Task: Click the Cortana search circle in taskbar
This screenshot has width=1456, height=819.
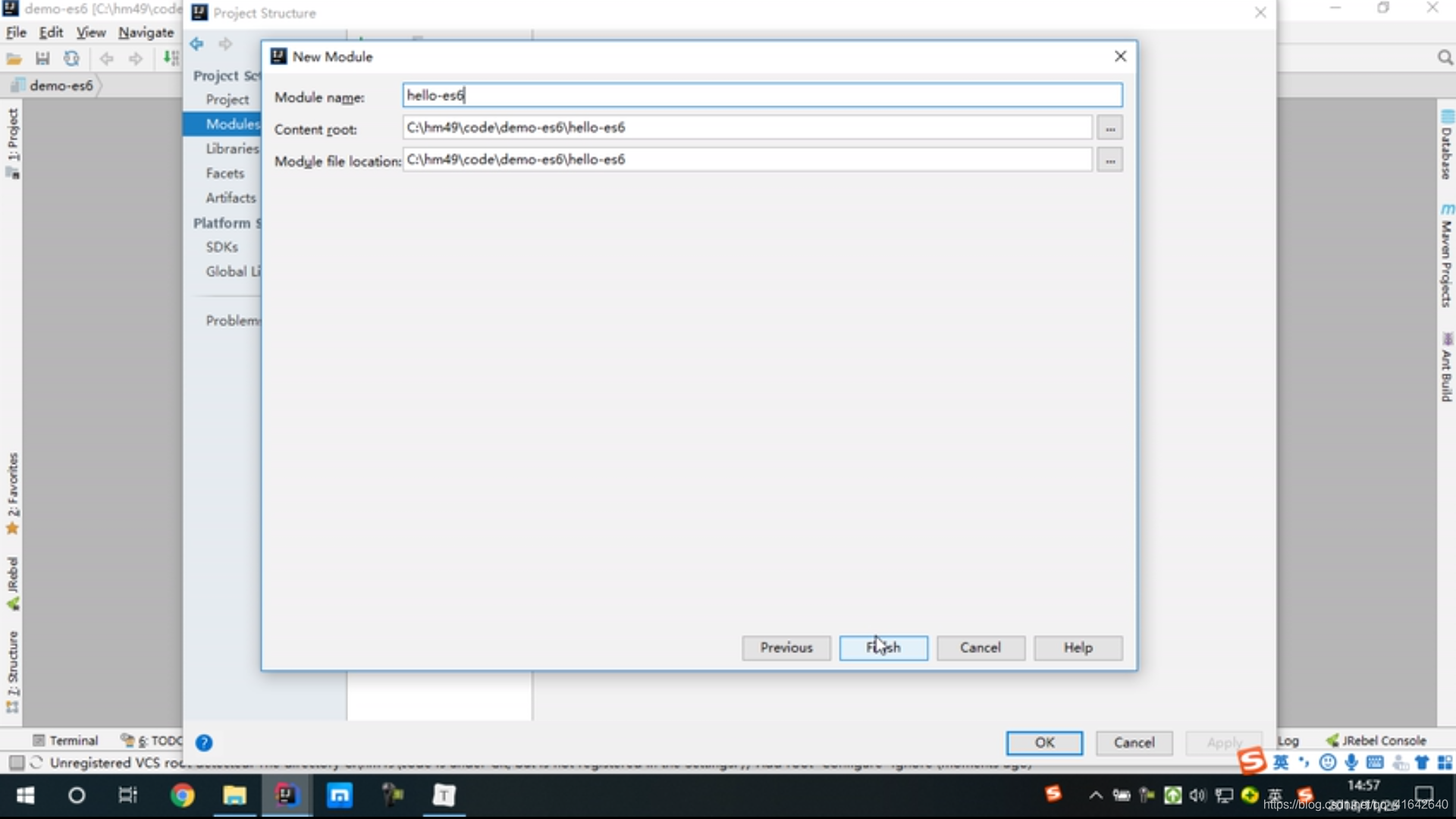Action: 77,795
